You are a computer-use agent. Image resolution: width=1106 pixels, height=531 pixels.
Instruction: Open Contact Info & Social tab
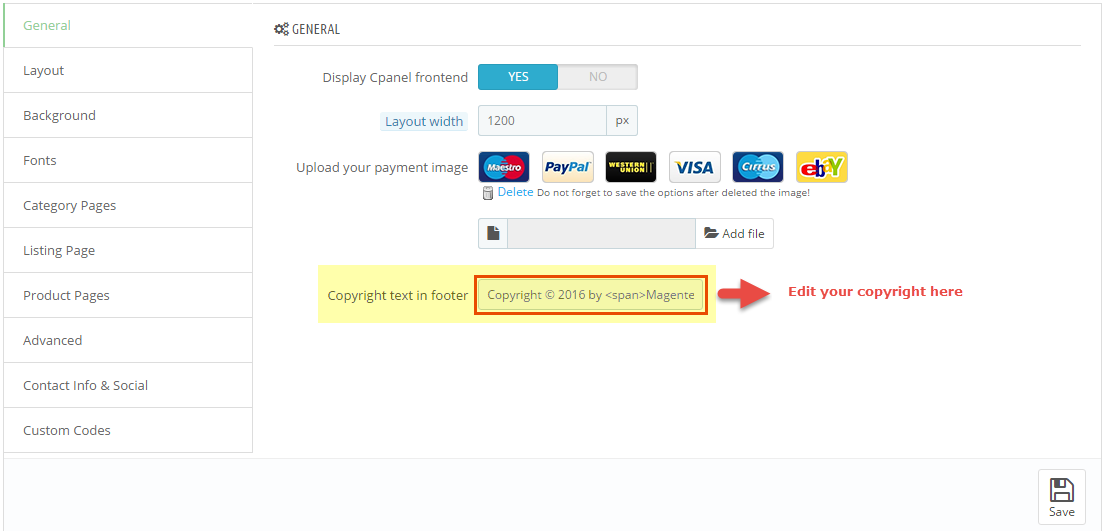point(128,386)
